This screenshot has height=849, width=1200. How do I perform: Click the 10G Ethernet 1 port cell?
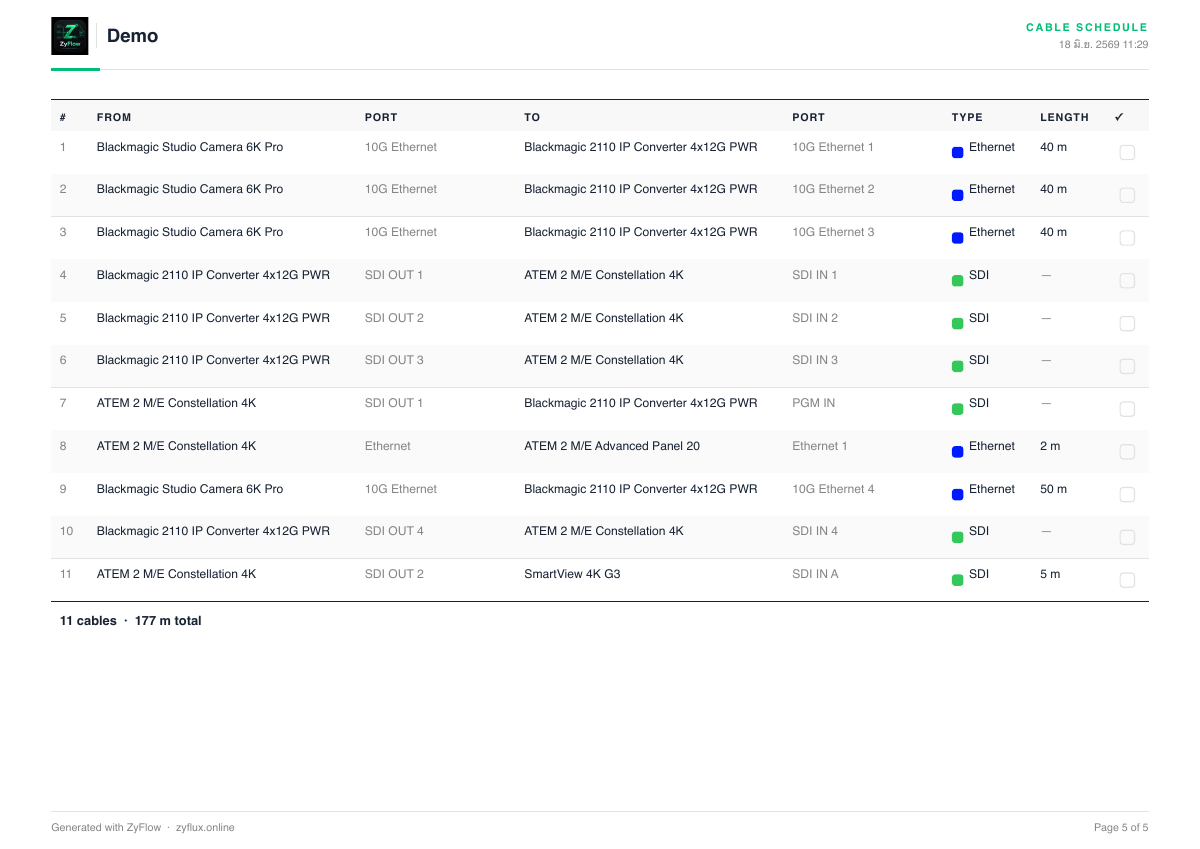[x=833, y=147]
